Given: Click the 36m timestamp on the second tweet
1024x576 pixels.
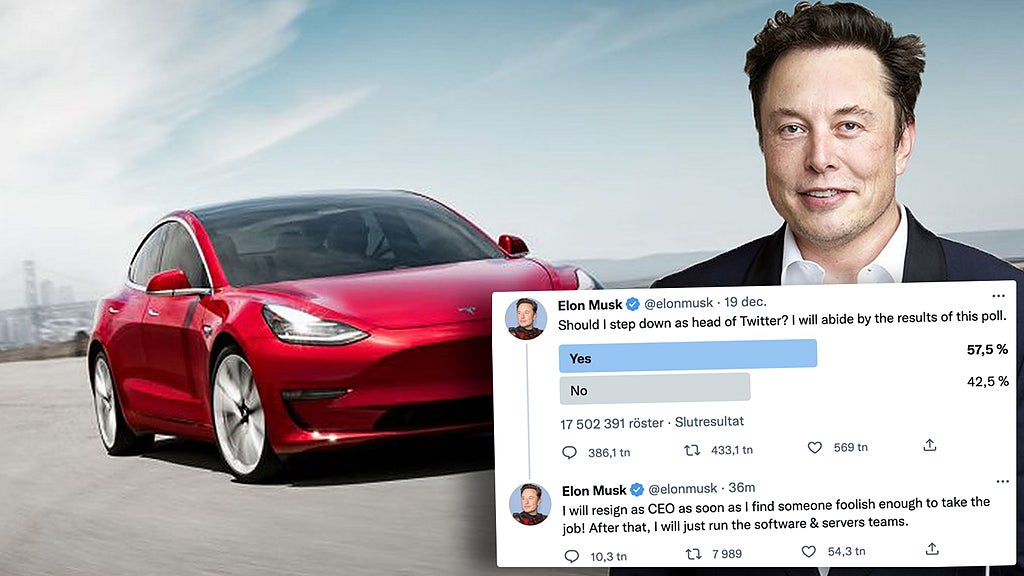Looking at the screenshot, I should pos(742,487).
